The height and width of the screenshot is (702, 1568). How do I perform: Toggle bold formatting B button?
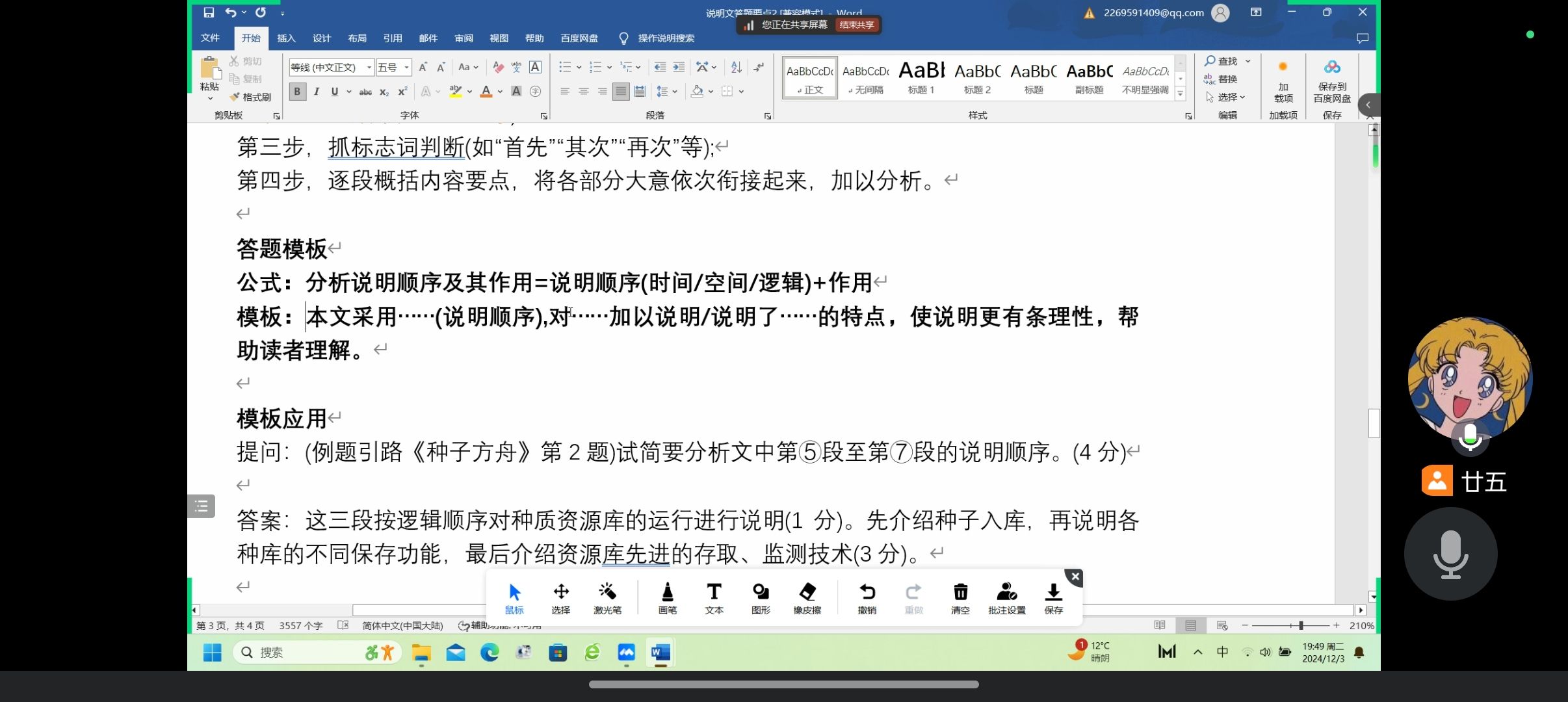pyautogui.click(x=297, y=92)
